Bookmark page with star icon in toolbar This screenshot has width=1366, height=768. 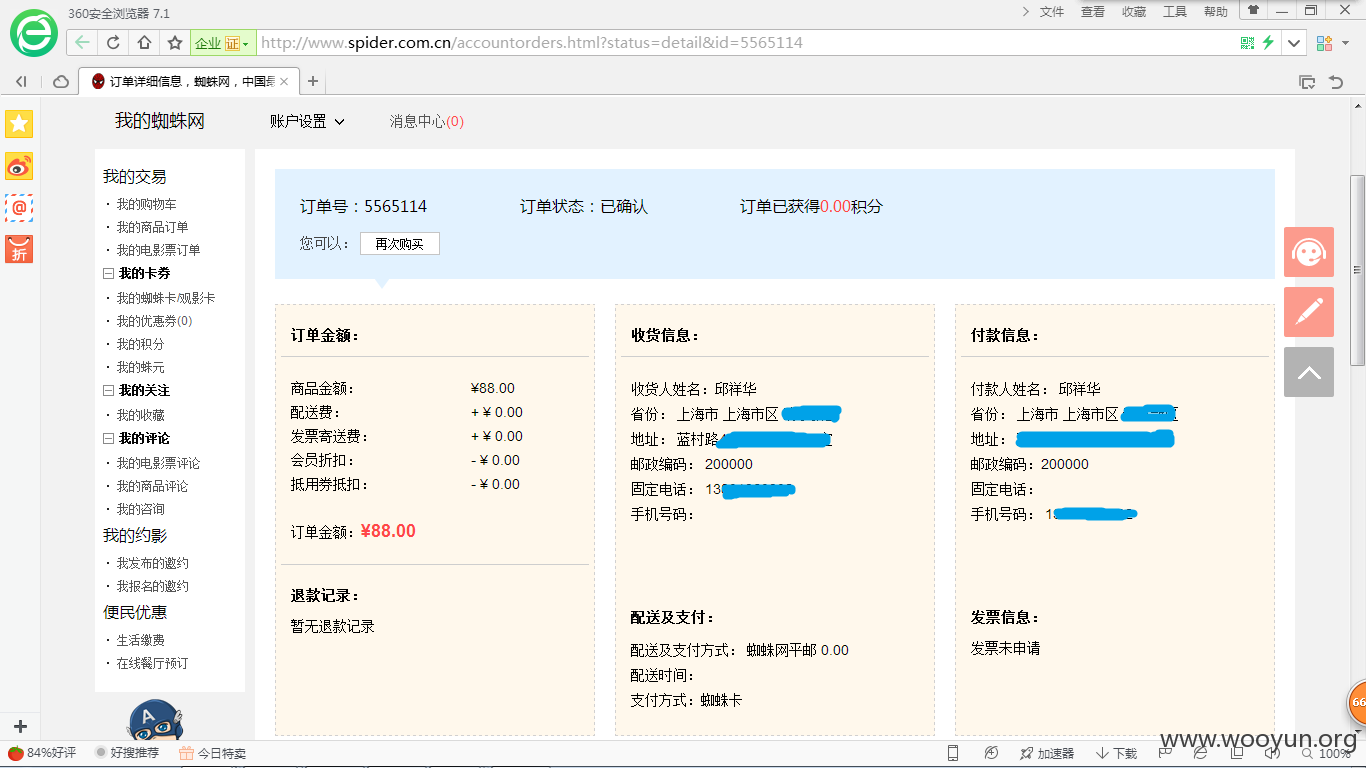click(x=175, y=43)
